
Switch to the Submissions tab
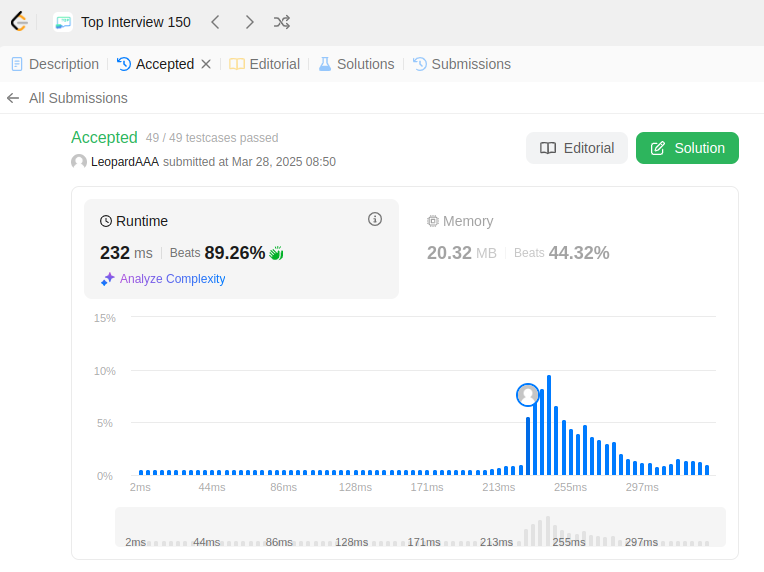462,64
